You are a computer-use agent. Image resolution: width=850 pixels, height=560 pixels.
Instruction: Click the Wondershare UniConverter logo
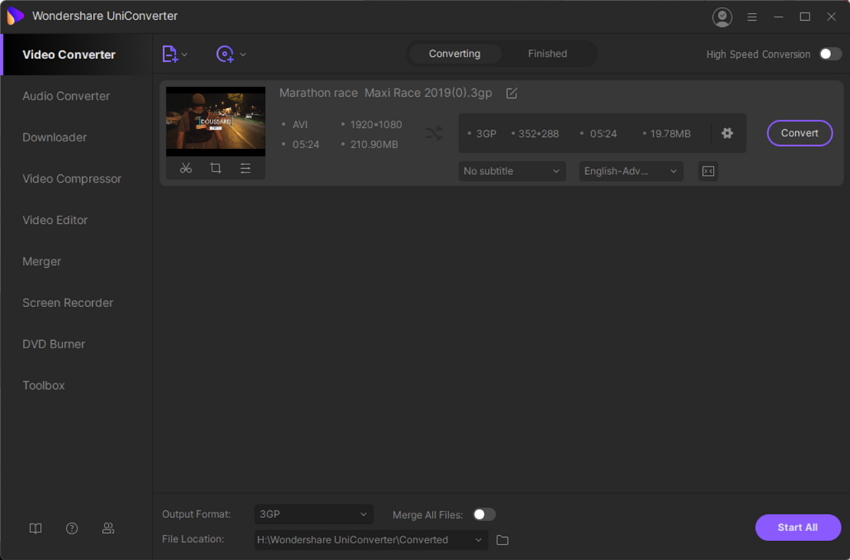pyautogui.click(x=15, y=16)
